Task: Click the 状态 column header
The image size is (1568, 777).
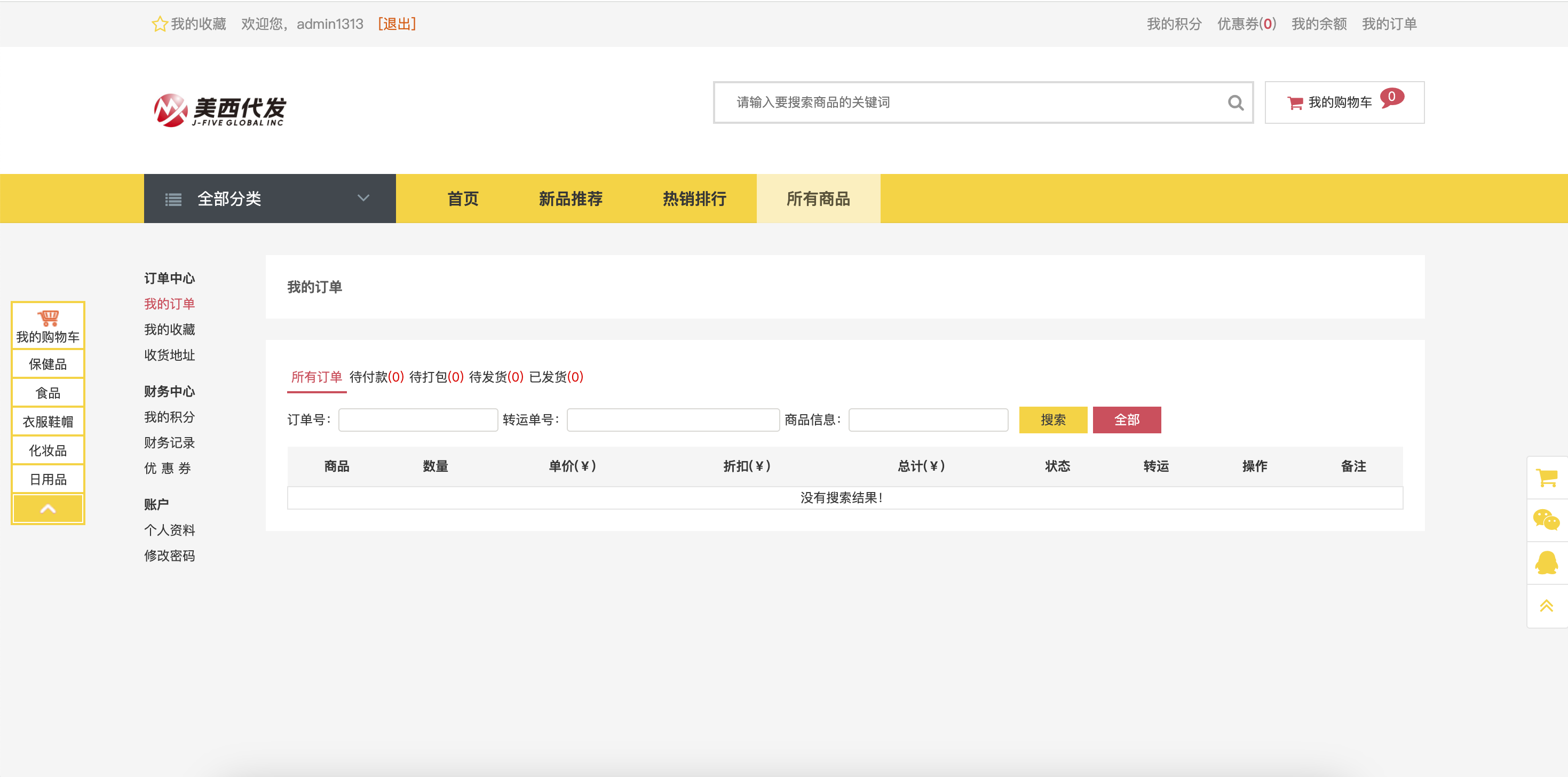Action: click(x=1057, y=466)
